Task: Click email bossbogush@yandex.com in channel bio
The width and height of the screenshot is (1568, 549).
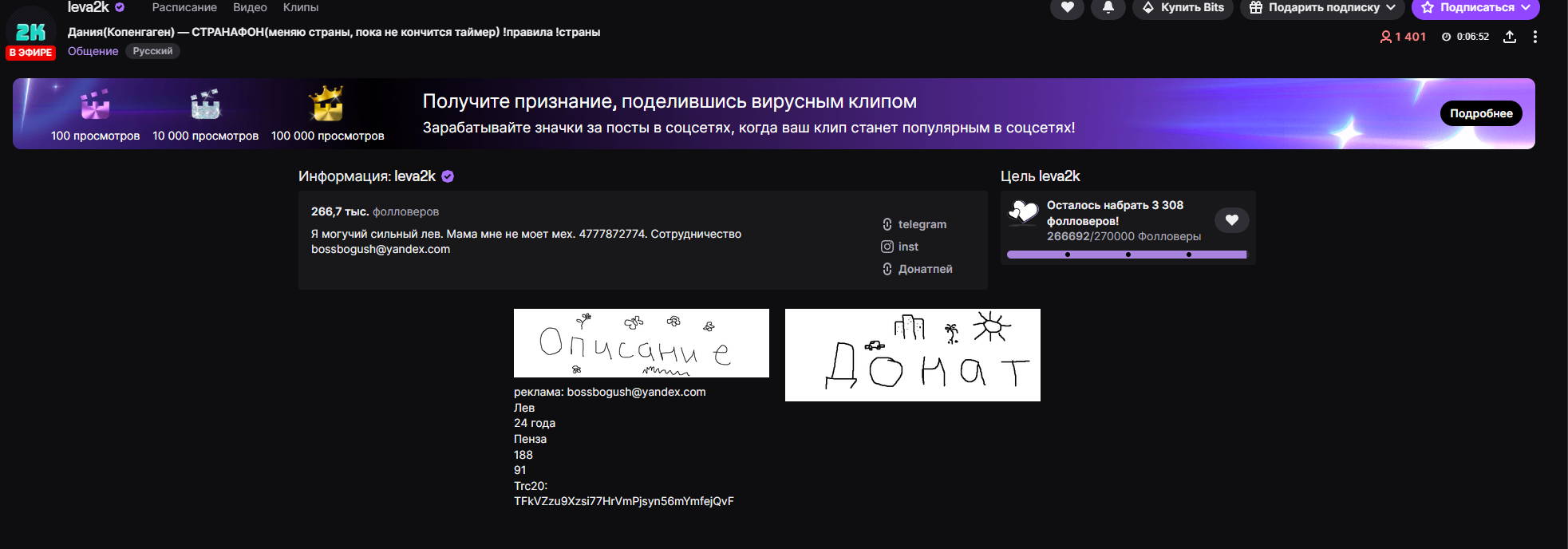Action: (x=381, y=249)
